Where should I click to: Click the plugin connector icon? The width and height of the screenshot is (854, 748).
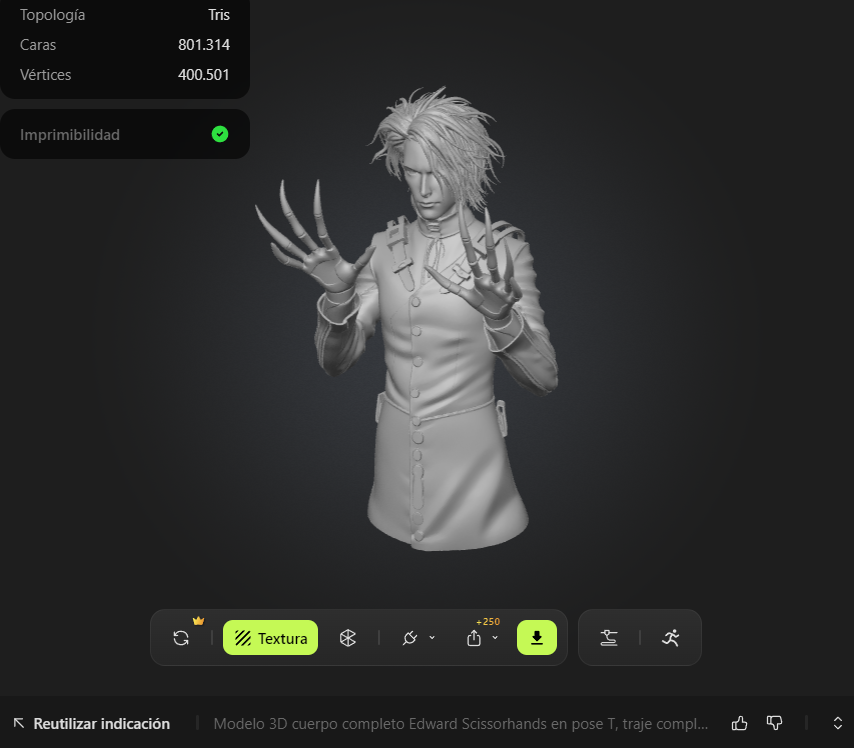[410, 638]
